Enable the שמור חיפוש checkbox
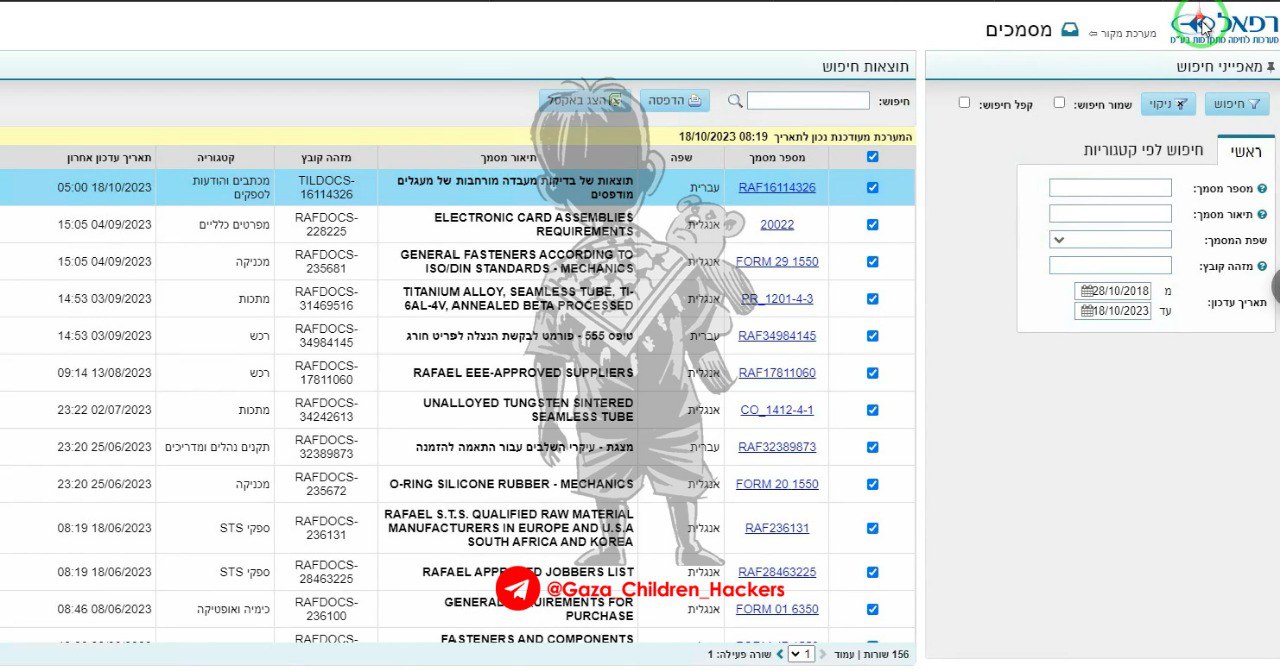1280x671 pixels. pos(1059,103)
